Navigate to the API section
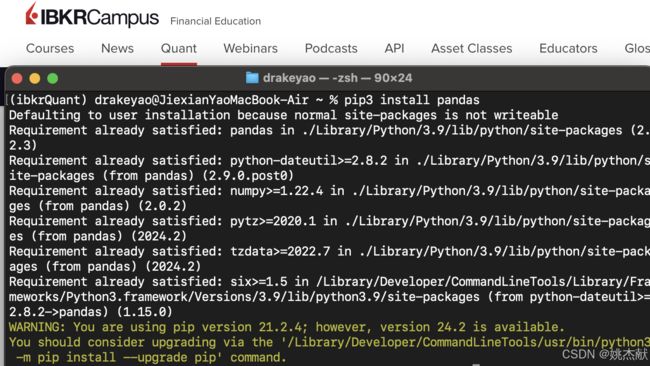The image size is (650, 366). coord(394,48)
